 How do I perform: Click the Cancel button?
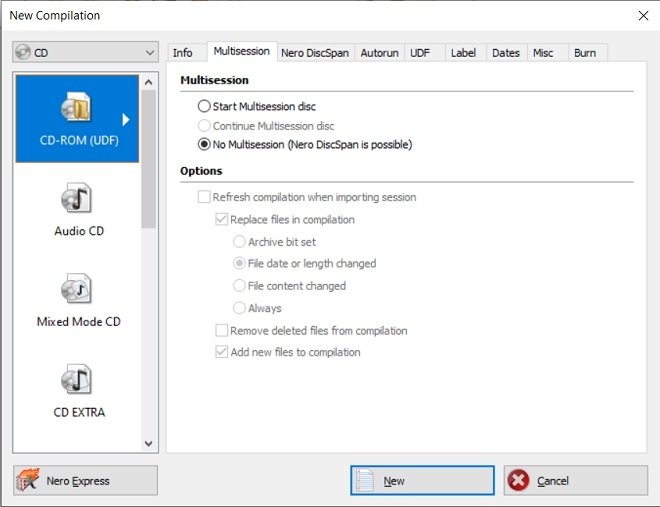pyautogui.click(x=575, y=480)
